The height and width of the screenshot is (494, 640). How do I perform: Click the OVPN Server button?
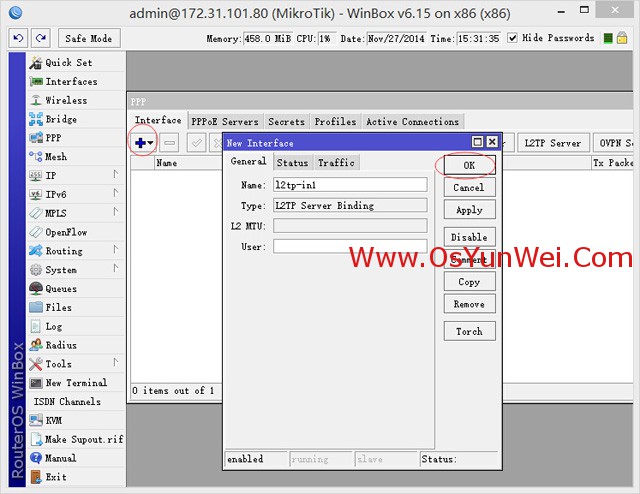tap(614, 143)
